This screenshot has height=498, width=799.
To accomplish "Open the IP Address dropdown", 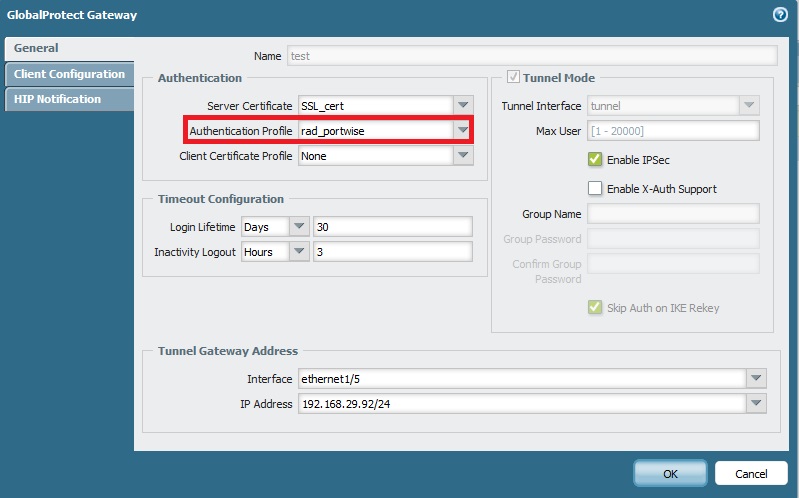I will pyautogui.click(x=756, y=404).
